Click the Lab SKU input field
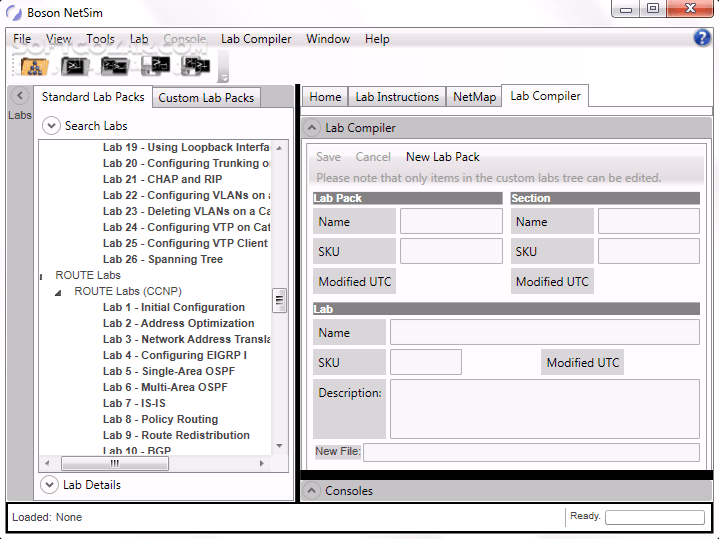 point(426,362)
